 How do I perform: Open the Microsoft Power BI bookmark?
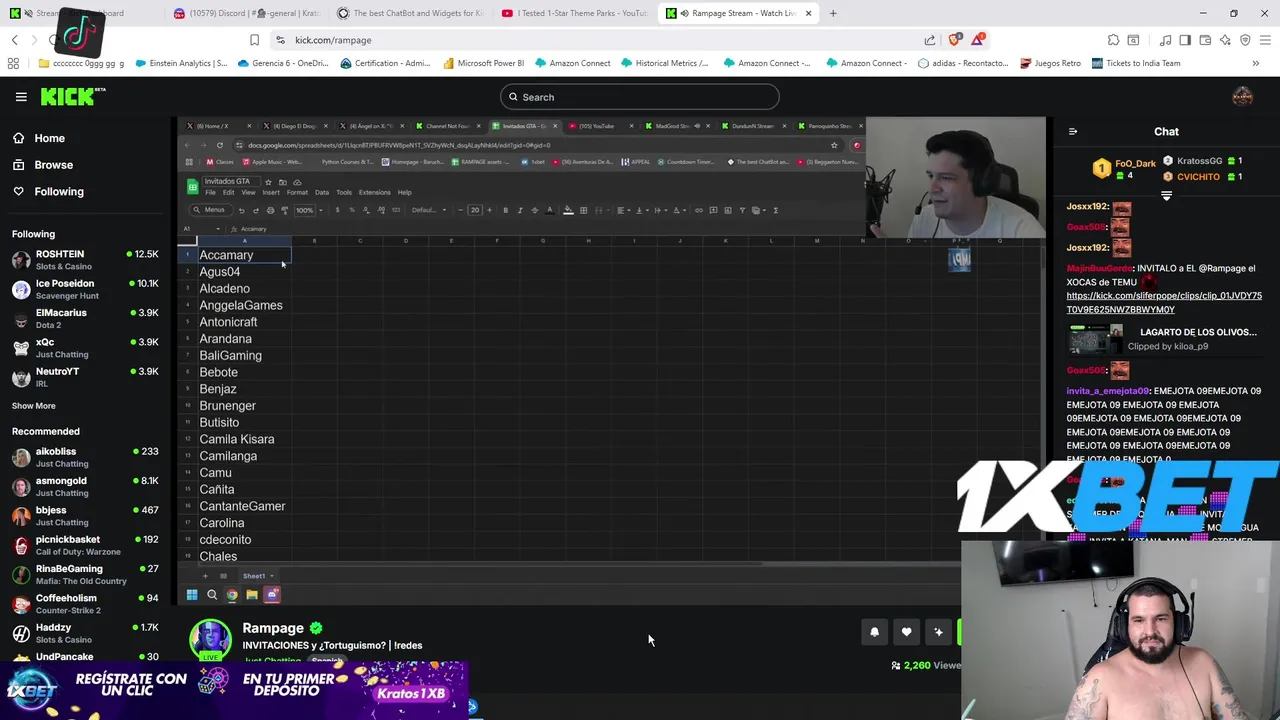pos(482,63)
